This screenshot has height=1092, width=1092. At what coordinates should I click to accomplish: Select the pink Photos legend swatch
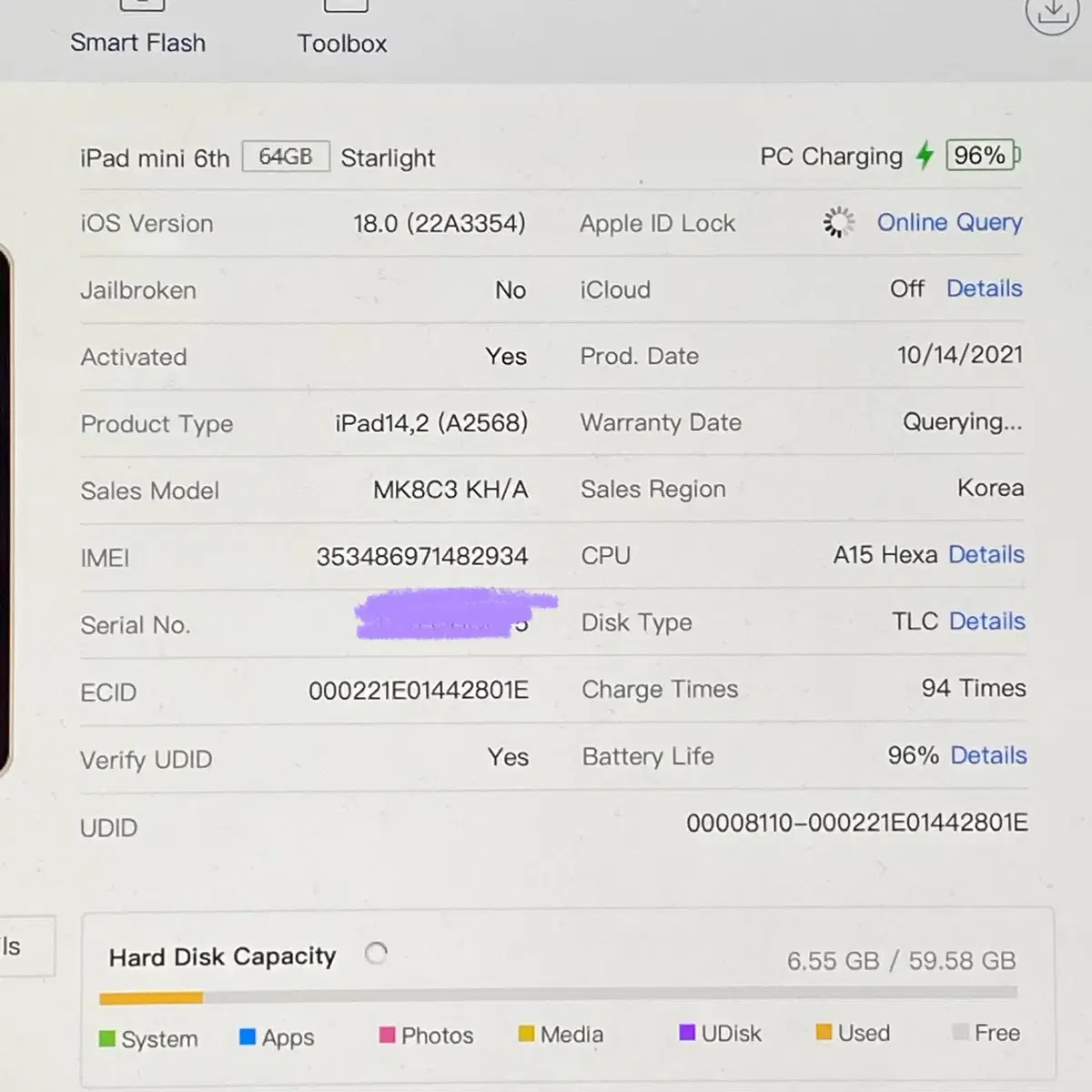click(387, 1035)
